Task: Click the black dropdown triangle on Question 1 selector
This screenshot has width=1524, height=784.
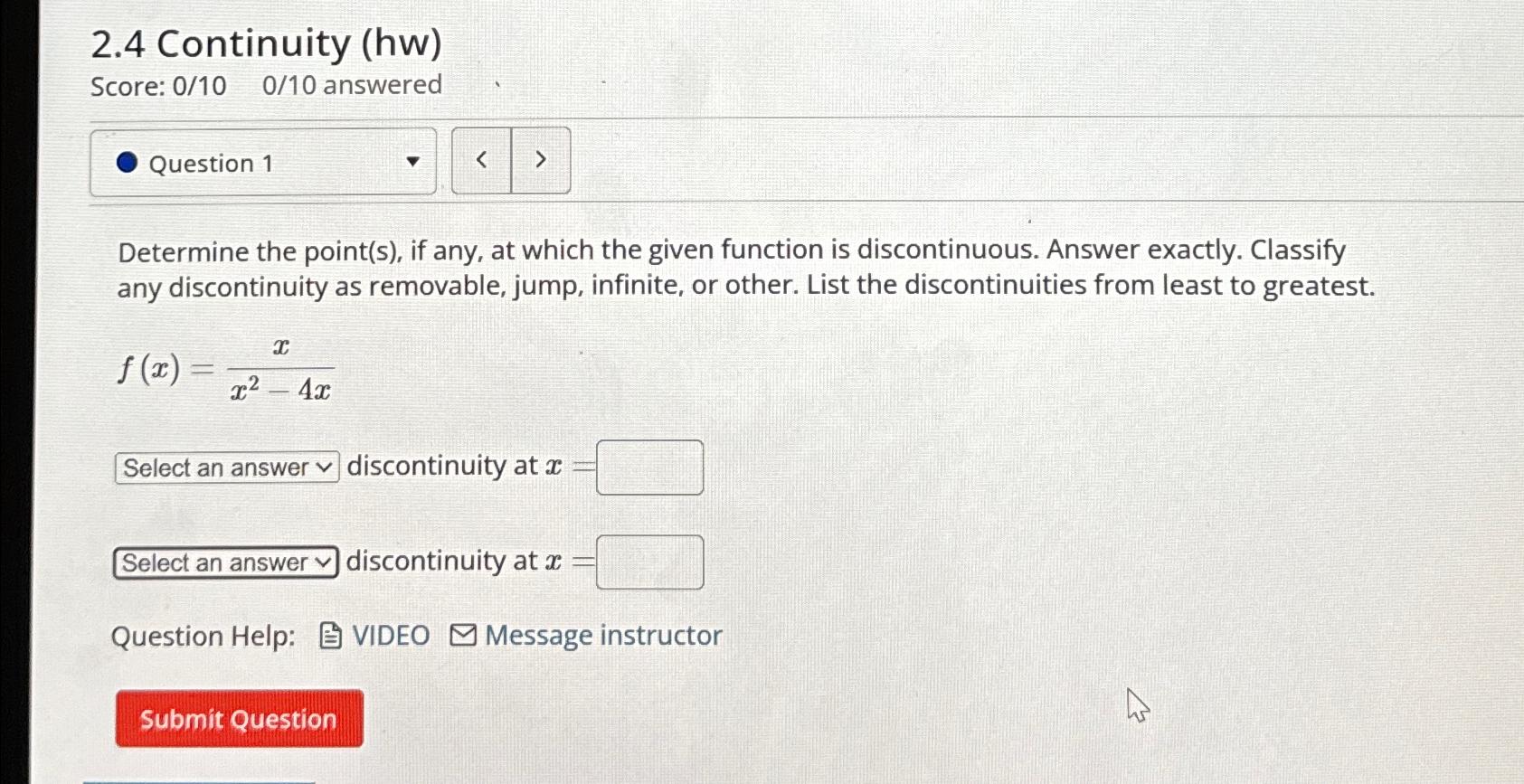Action: coord(413,163)
